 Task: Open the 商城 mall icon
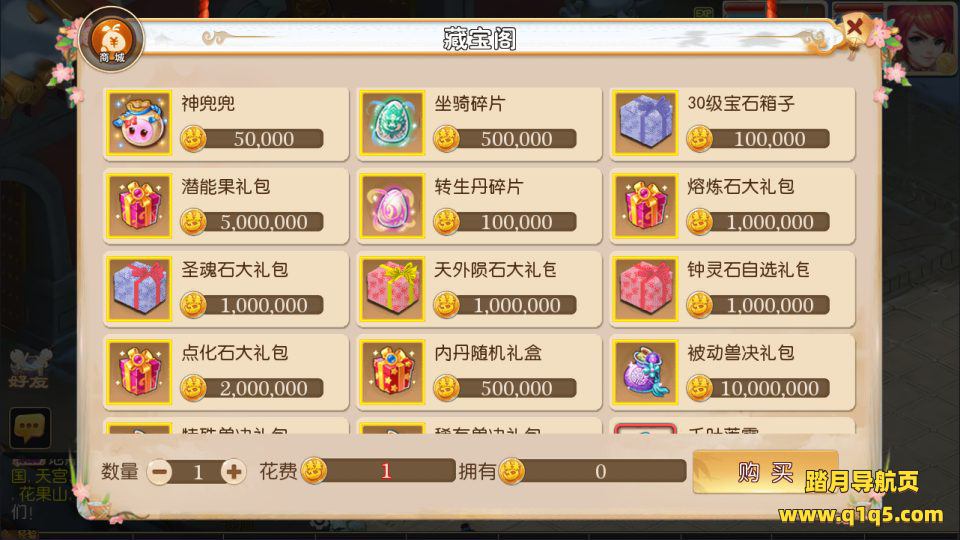tap(111, 40)
